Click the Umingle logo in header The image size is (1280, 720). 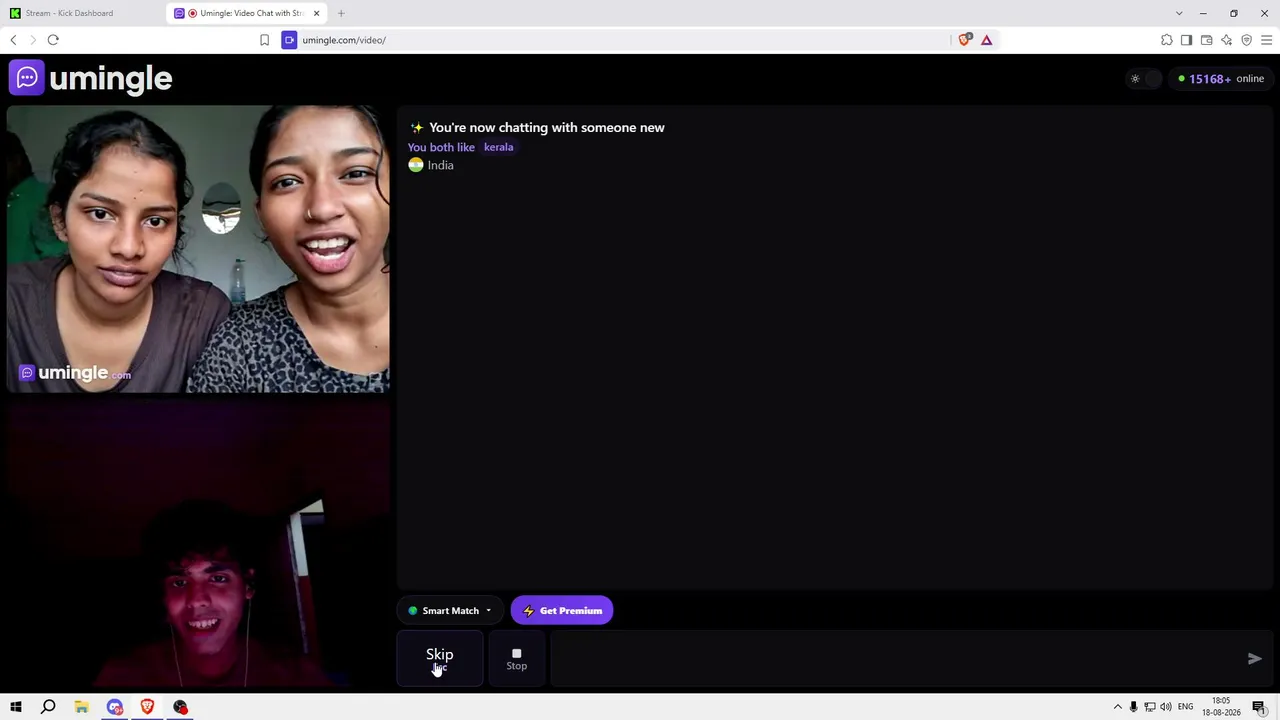click(x=91, y=78)
